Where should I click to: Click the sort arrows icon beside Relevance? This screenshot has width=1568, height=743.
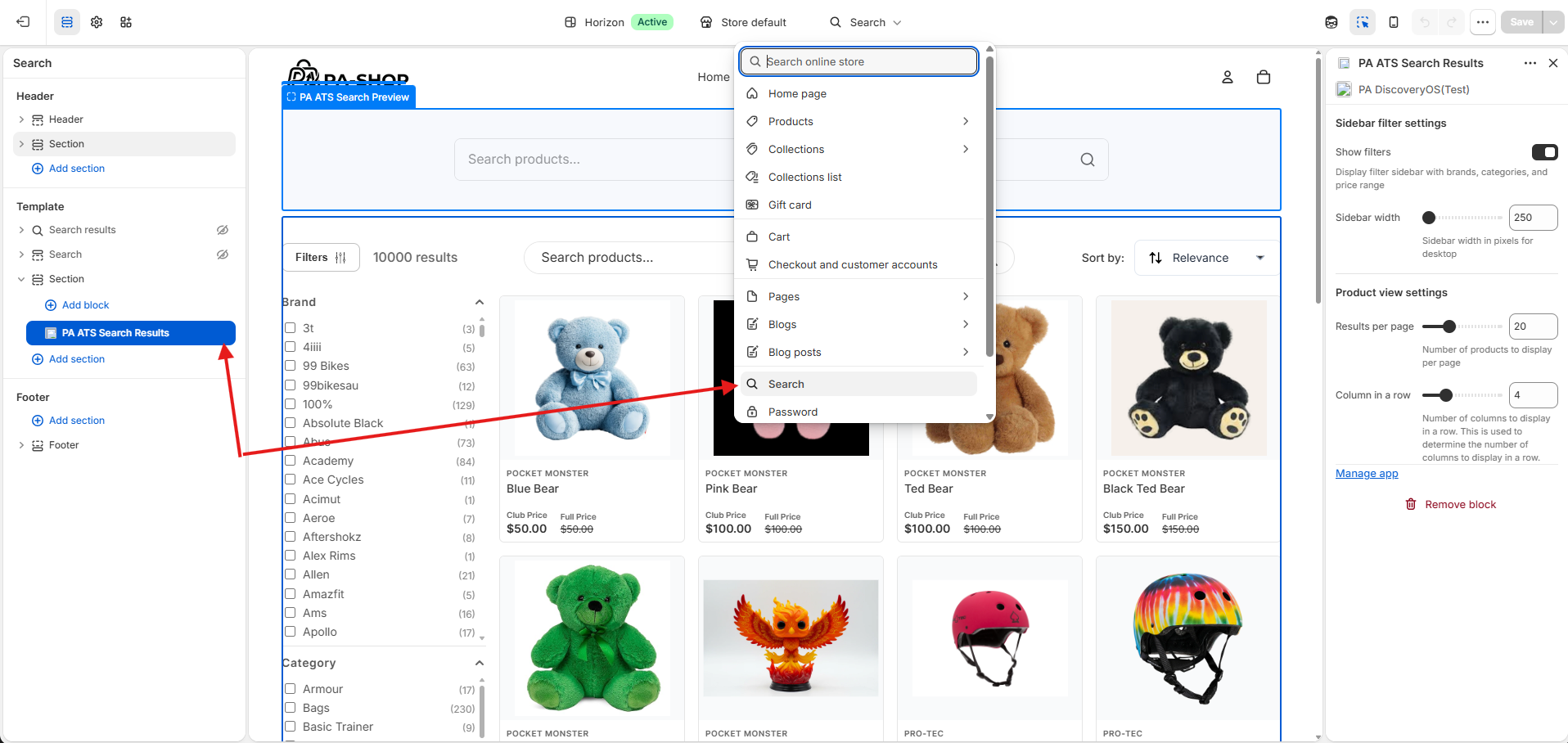click(x=1156, y=258)
